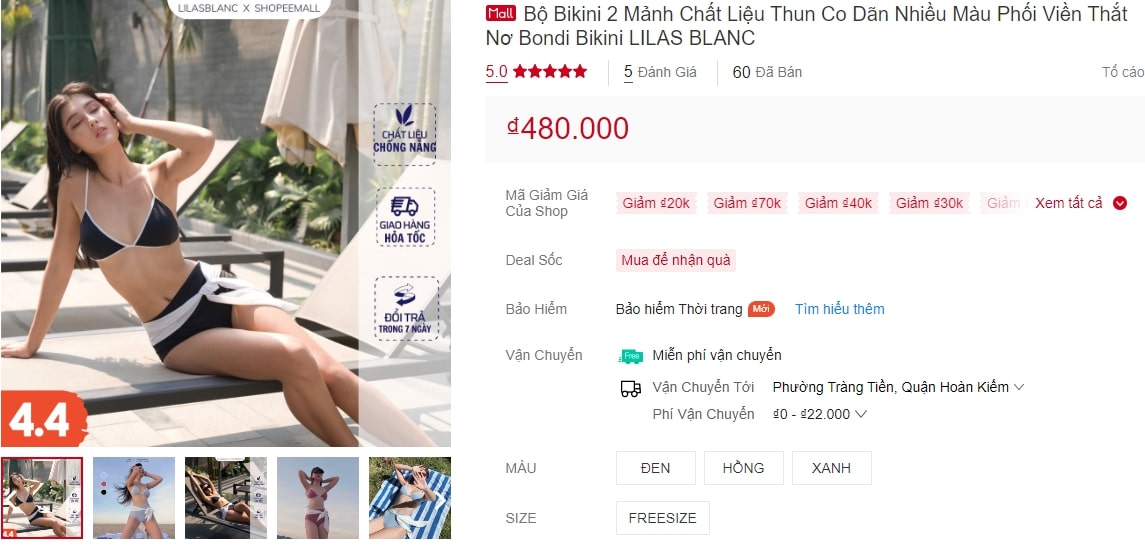The height and width of the screenshot is (554, 1145).
Task: Choose the XANH color option
Action: [832, 468]
